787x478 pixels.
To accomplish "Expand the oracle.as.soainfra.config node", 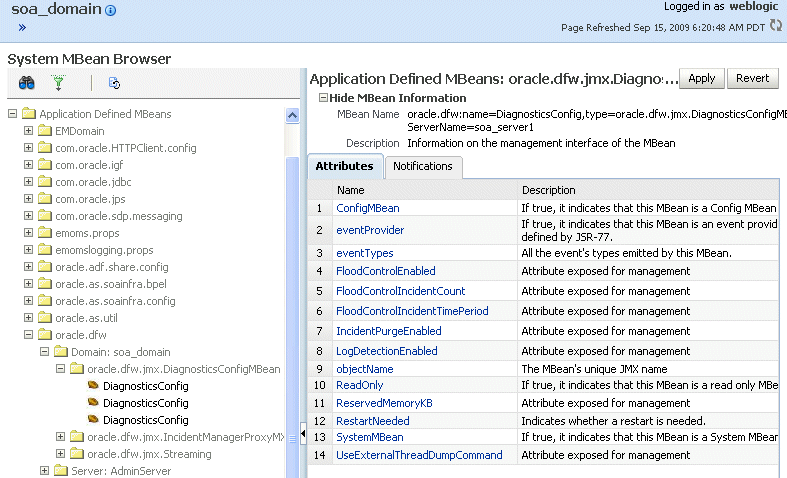I will tap(29, 301).
